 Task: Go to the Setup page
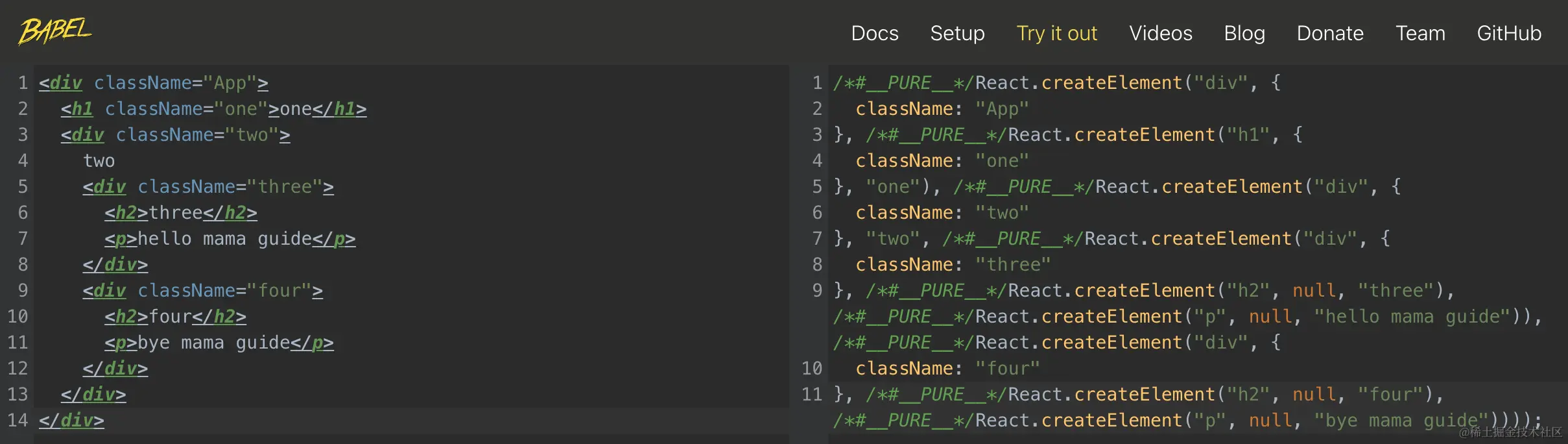(957, 33)
